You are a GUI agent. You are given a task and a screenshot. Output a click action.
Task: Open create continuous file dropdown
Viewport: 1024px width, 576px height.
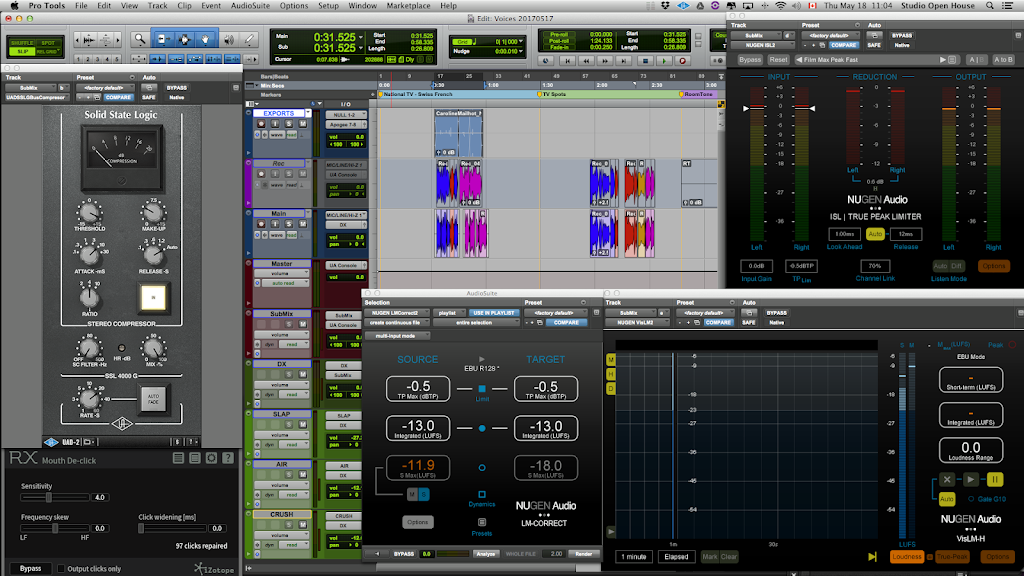coord(396,323)
